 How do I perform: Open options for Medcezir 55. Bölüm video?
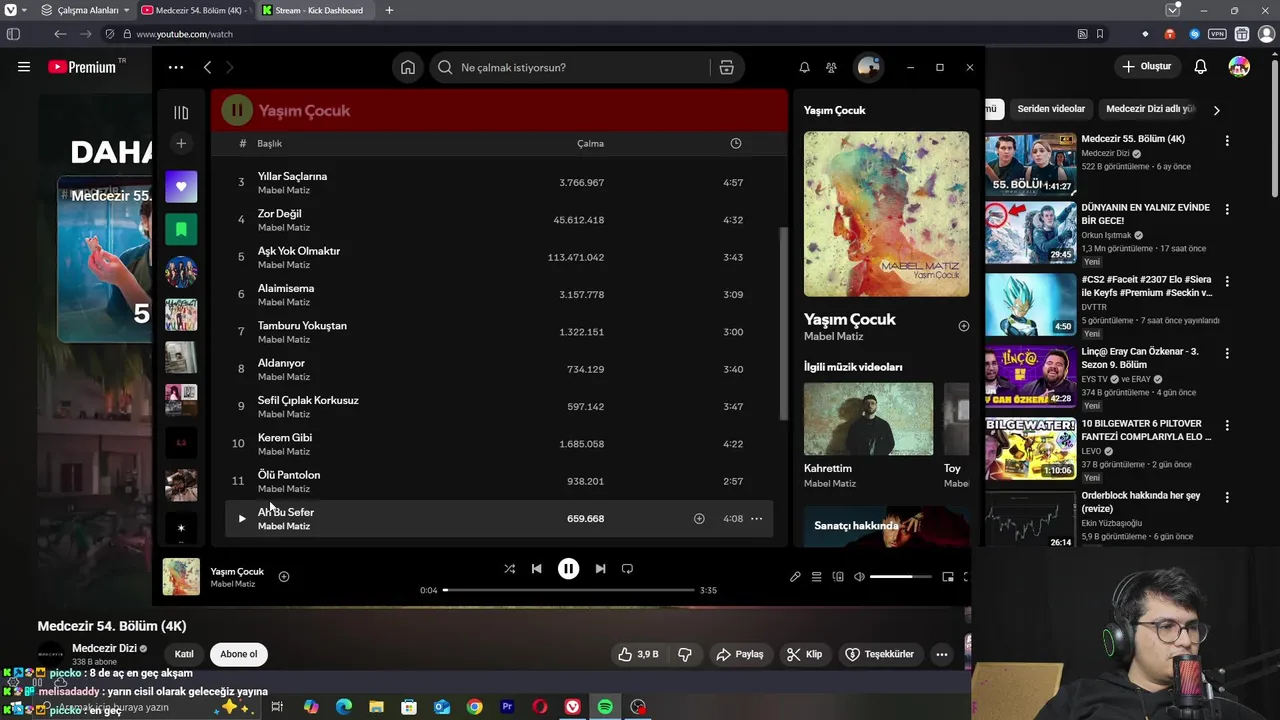[1227, 141]
